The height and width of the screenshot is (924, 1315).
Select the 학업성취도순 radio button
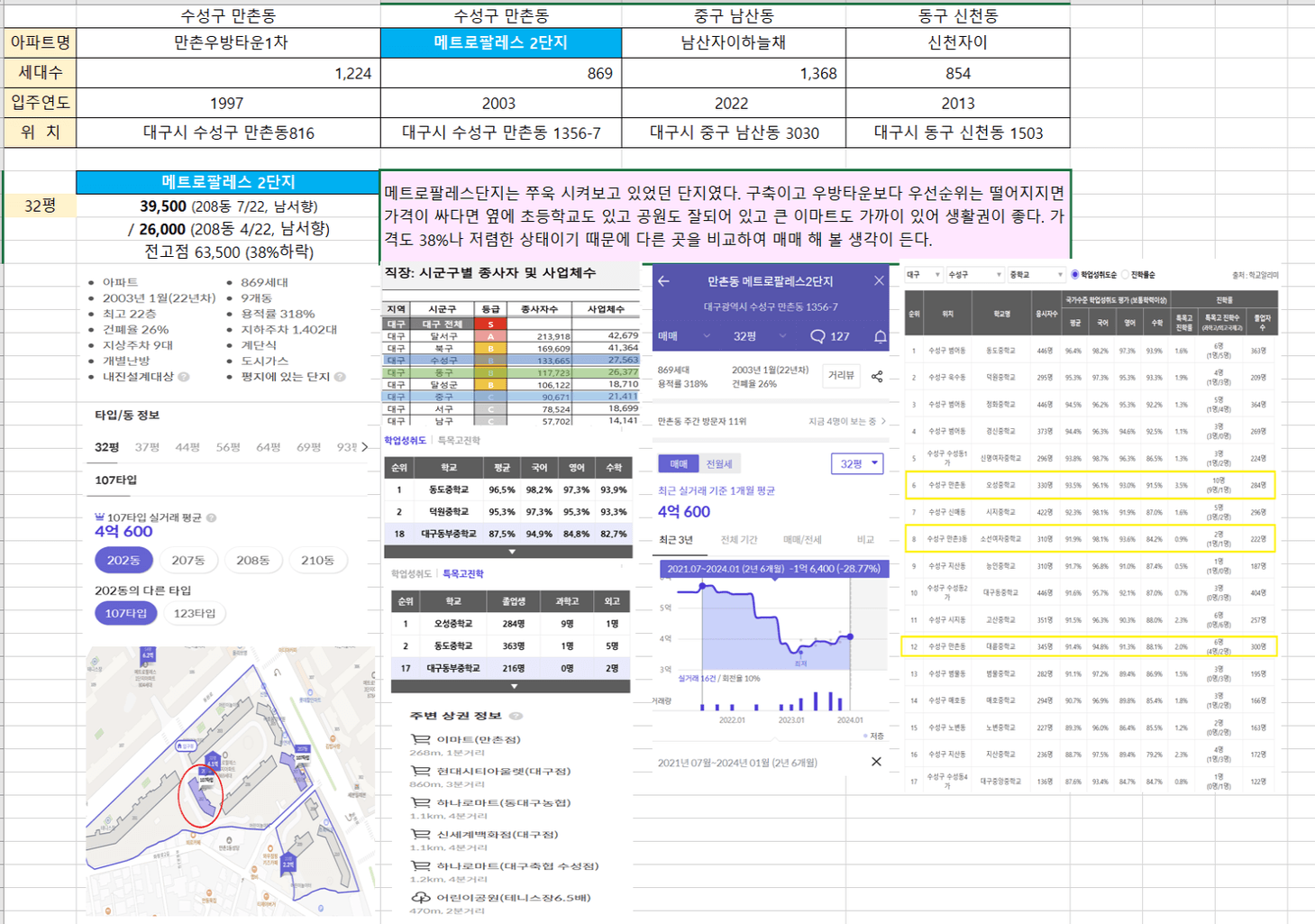1074,275
